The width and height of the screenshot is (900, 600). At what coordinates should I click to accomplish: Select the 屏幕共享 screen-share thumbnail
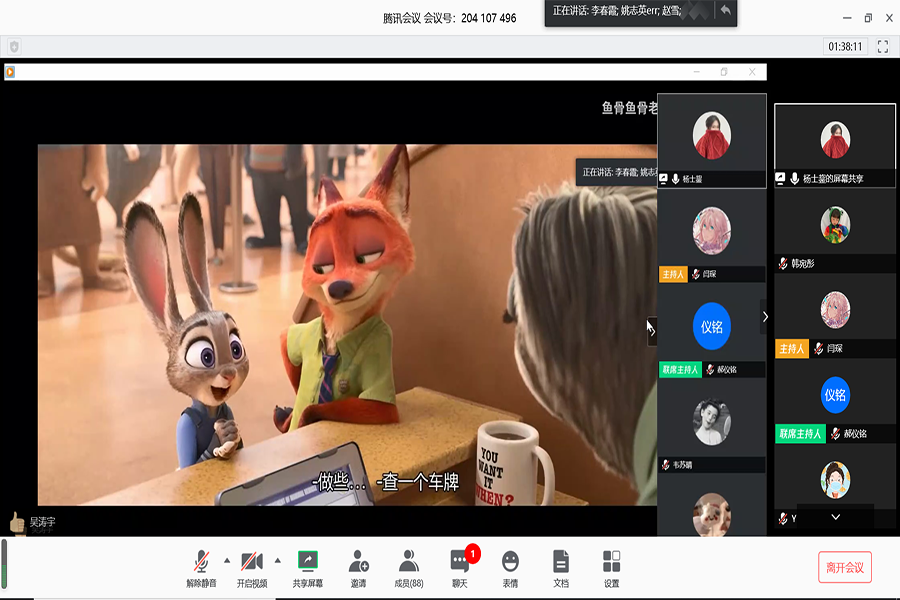(x=835, y=145)
